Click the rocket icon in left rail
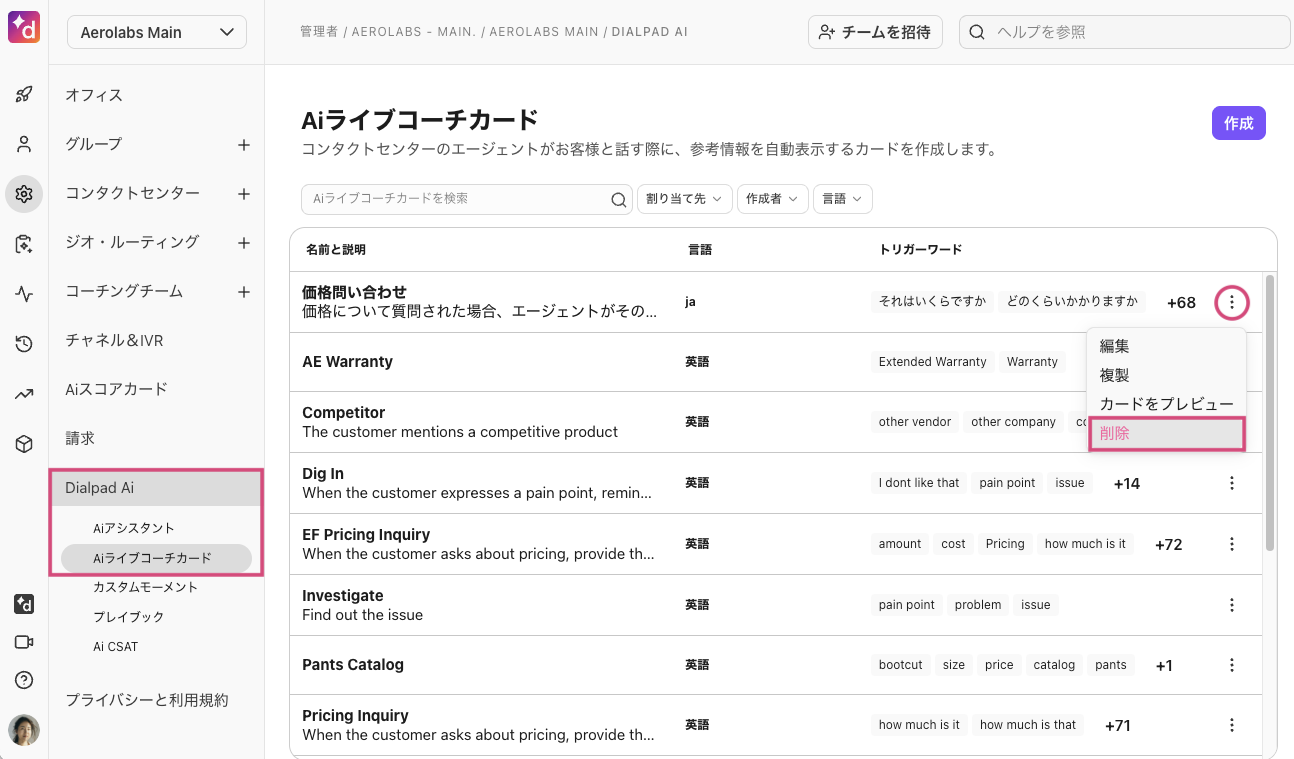This screenshot has width=1294, height=759. pos(24,95)
